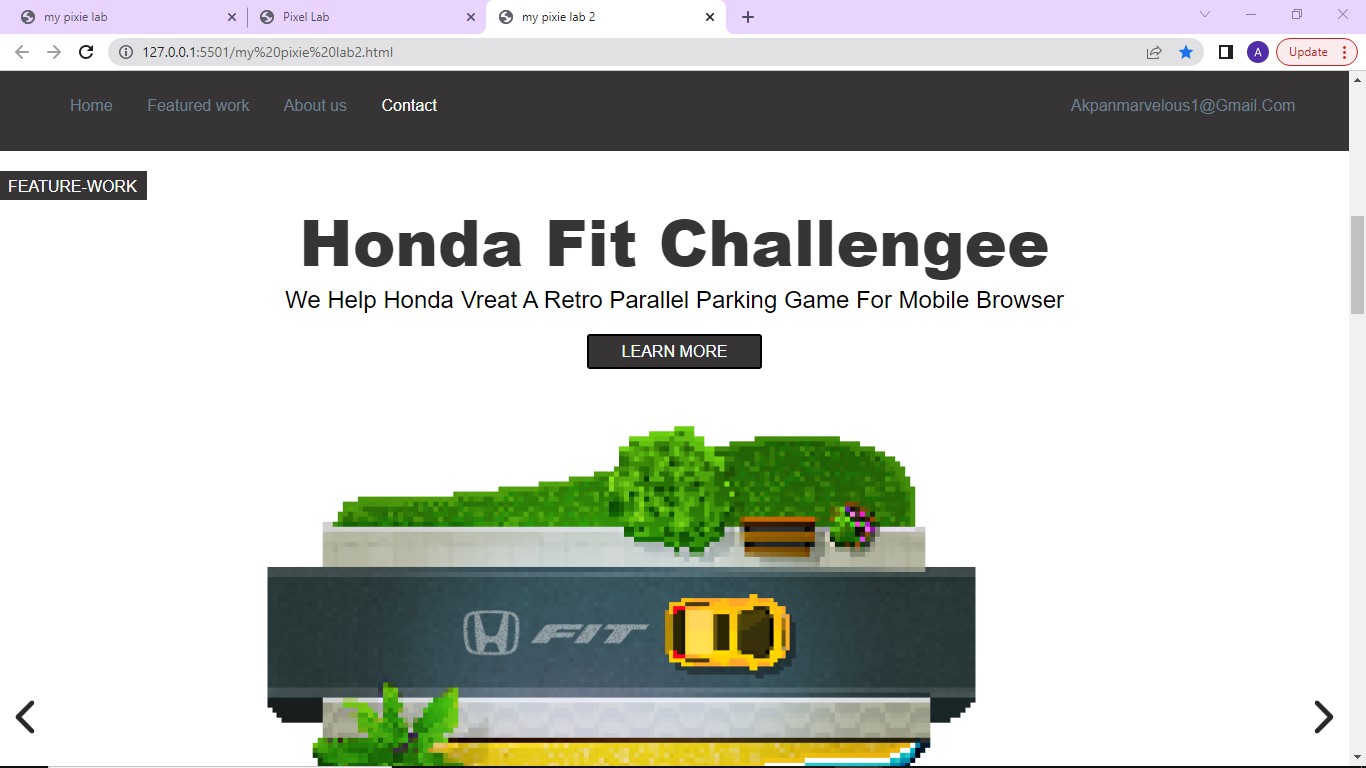Open a new browser tab

pyautogui.click(x=748, y=17)
